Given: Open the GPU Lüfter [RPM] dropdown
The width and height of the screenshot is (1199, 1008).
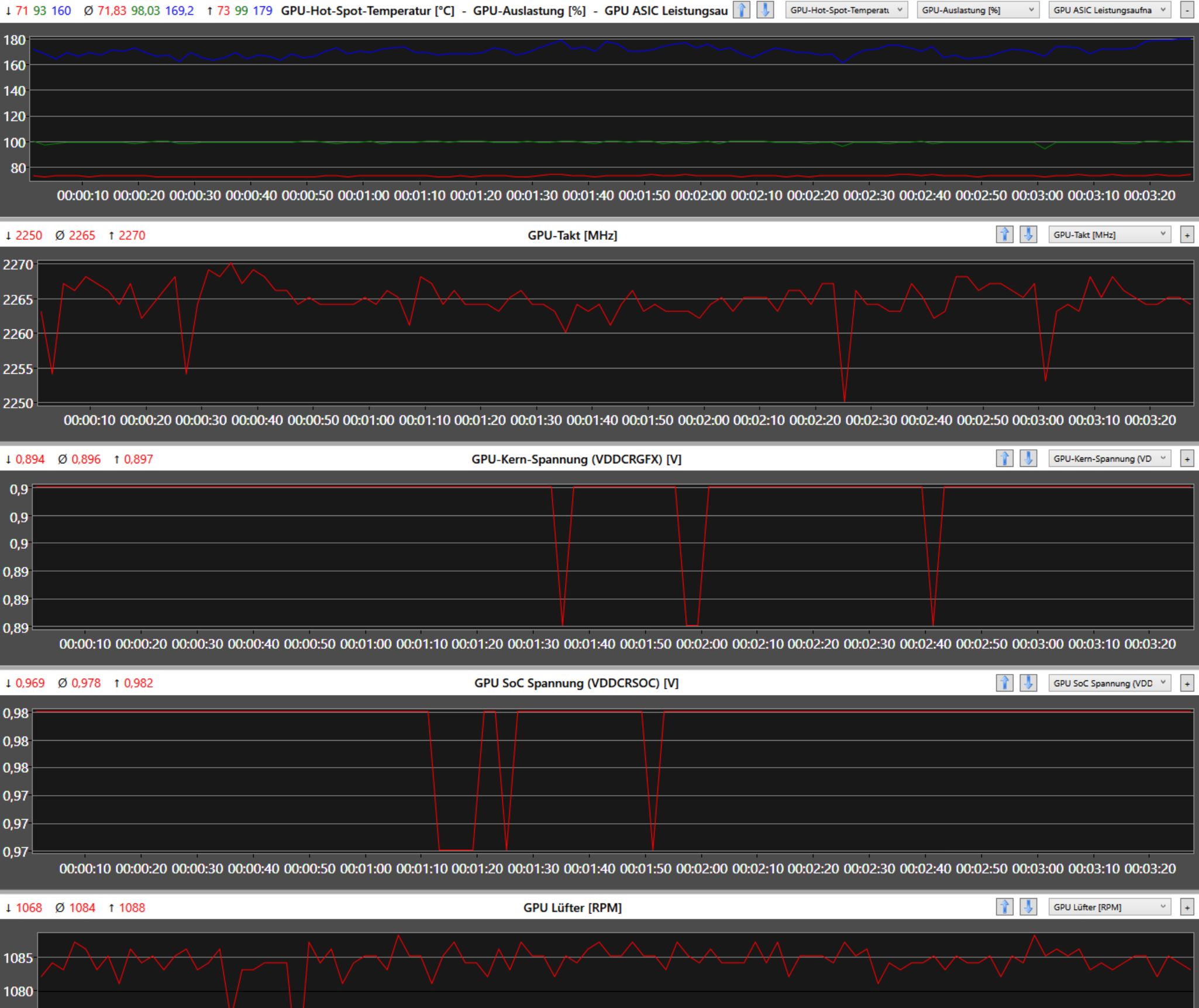Looking at the screenshot, I should pos(1110,907).
